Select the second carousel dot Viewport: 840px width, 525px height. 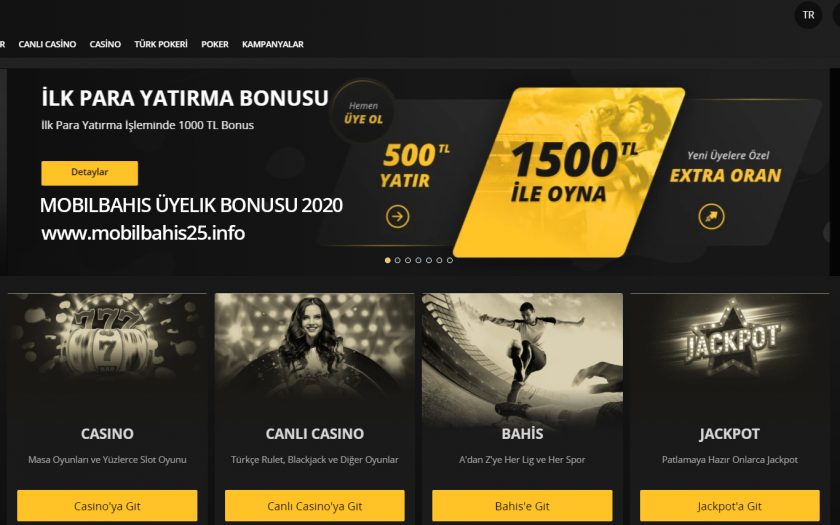click(x=398, y=260)
